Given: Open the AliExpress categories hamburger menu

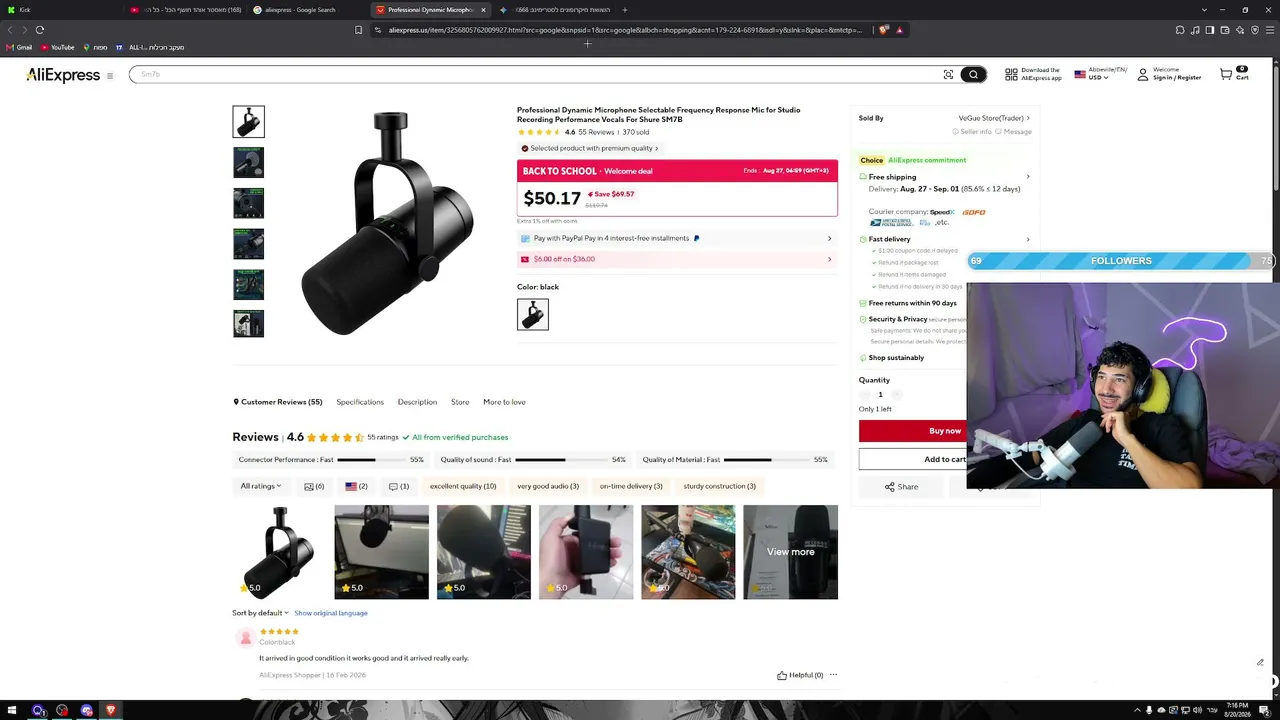Looking at the screenshot, I should tap(110, 75).
